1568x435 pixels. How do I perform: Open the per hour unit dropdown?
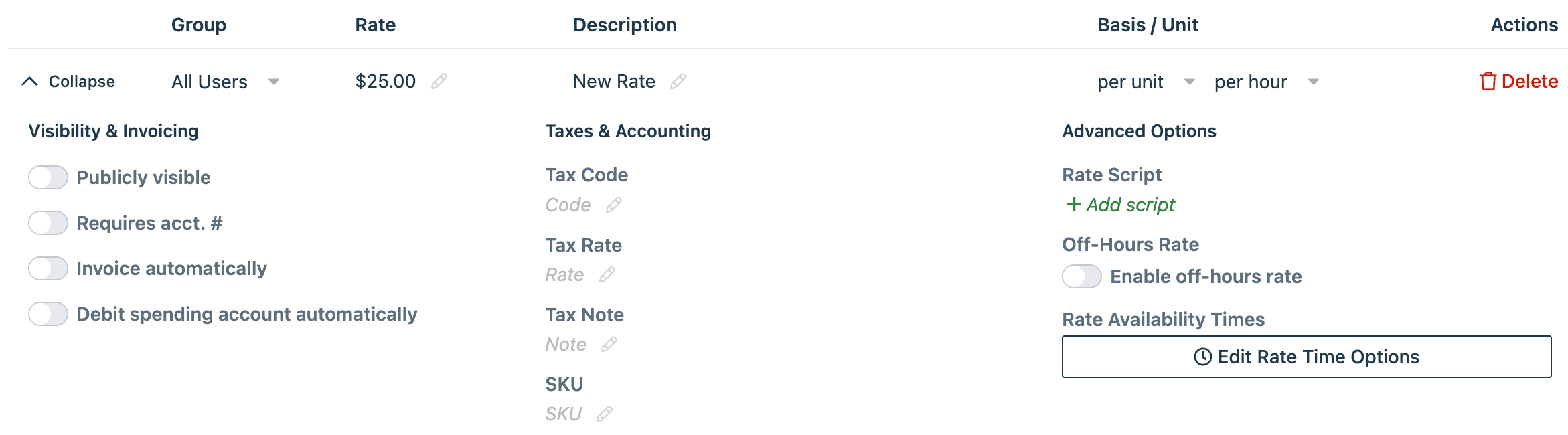[x=1314, y=82]
